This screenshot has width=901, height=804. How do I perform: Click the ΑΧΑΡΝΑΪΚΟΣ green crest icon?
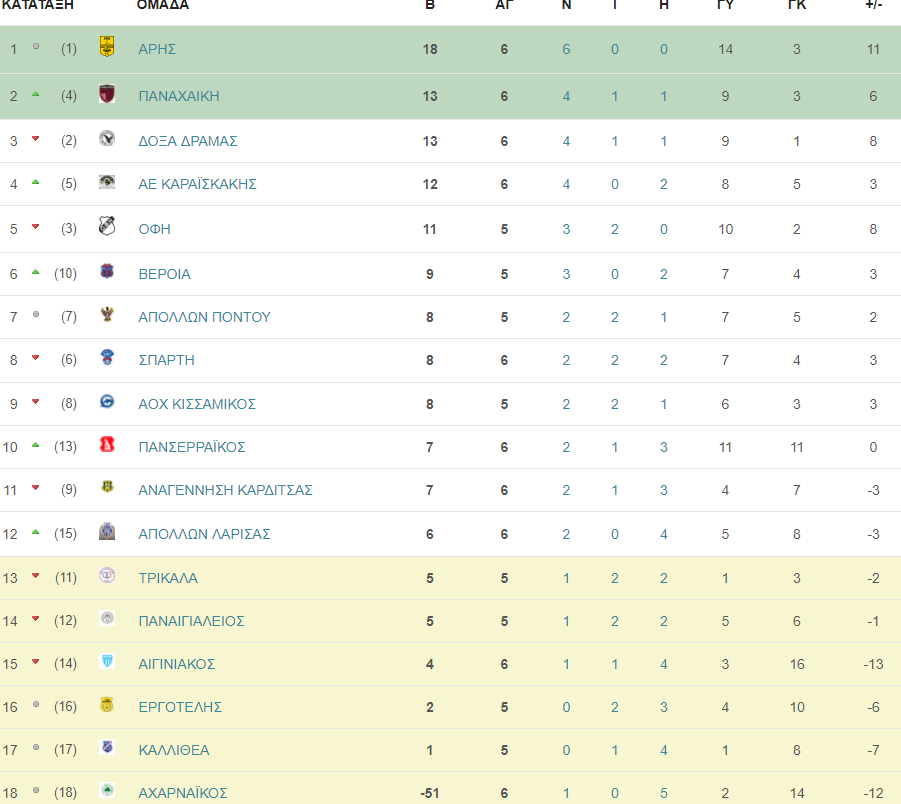107,790
